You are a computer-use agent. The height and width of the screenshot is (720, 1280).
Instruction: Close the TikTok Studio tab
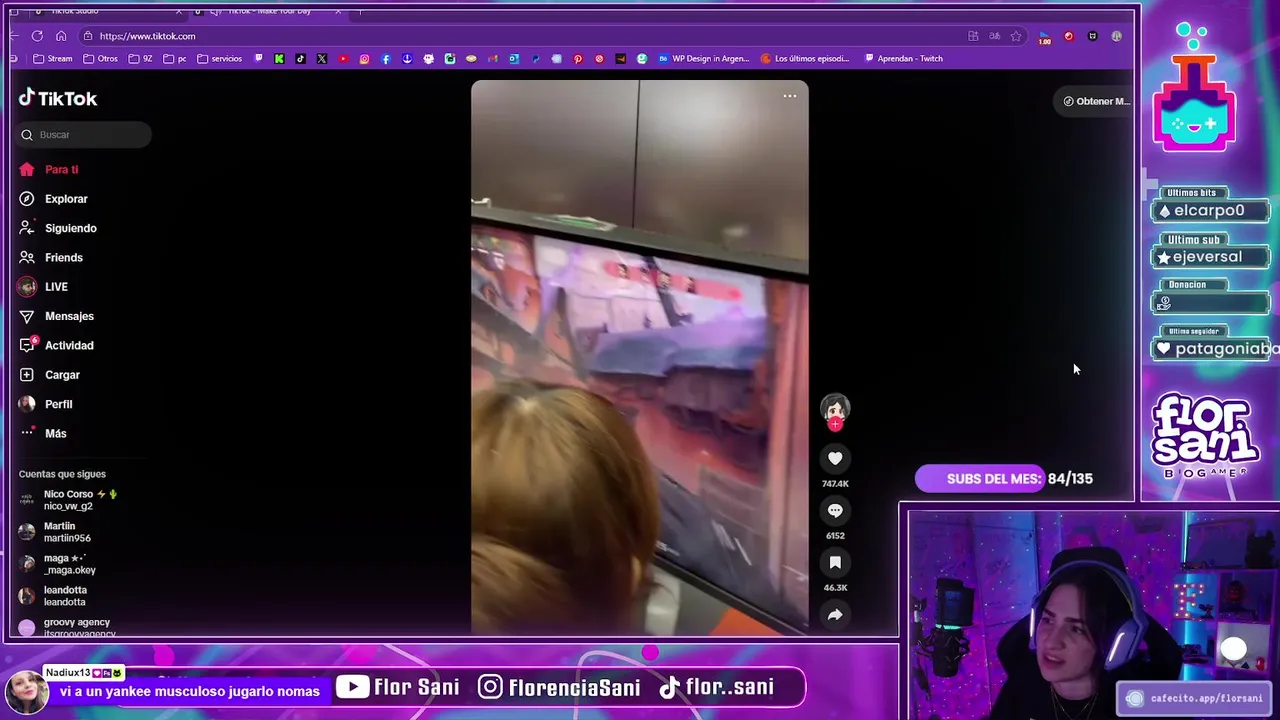tap(179, 11)
